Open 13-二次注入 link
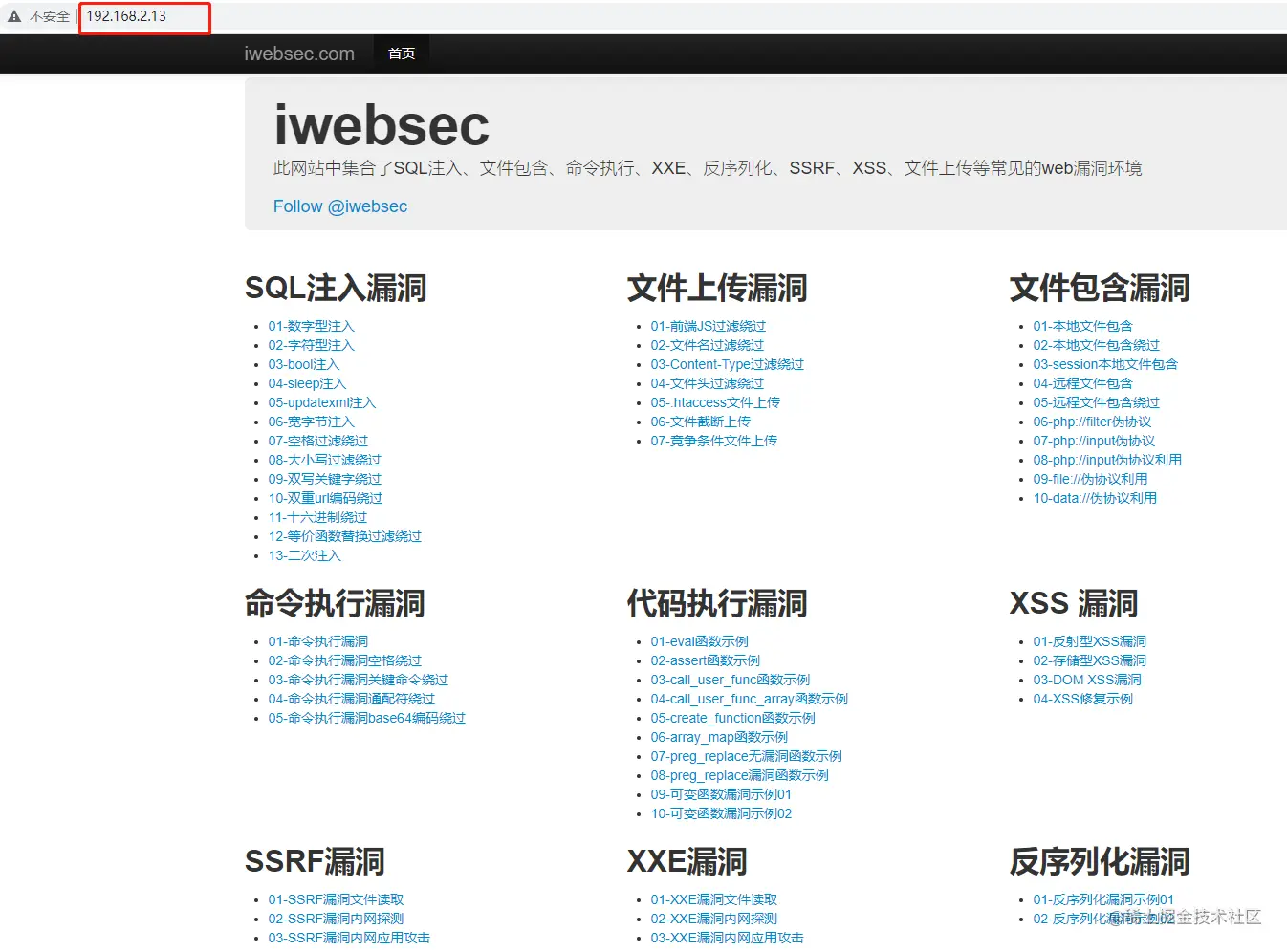 tap(305, 555)
